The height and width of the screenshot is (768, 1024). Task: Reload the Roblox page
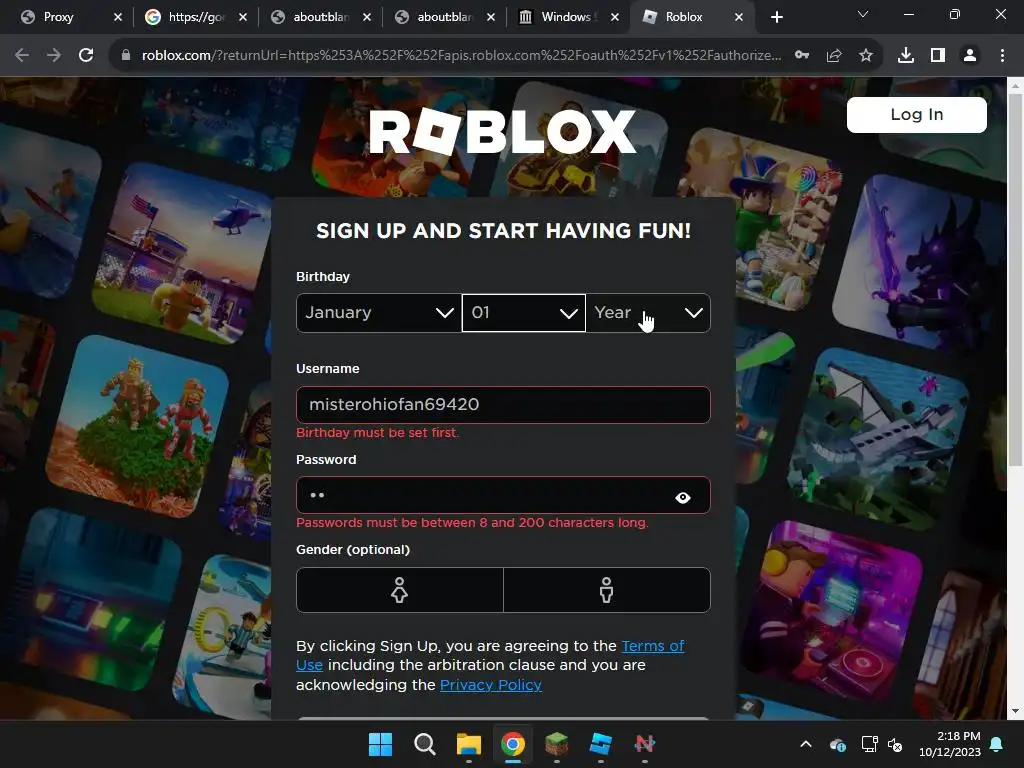click(x=86, y=56)
